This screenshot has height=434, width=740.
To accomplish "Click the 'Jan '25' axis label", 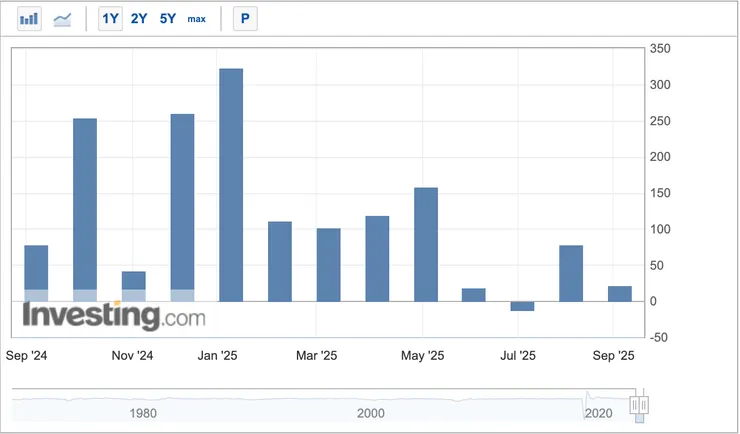I will [217, 356].
